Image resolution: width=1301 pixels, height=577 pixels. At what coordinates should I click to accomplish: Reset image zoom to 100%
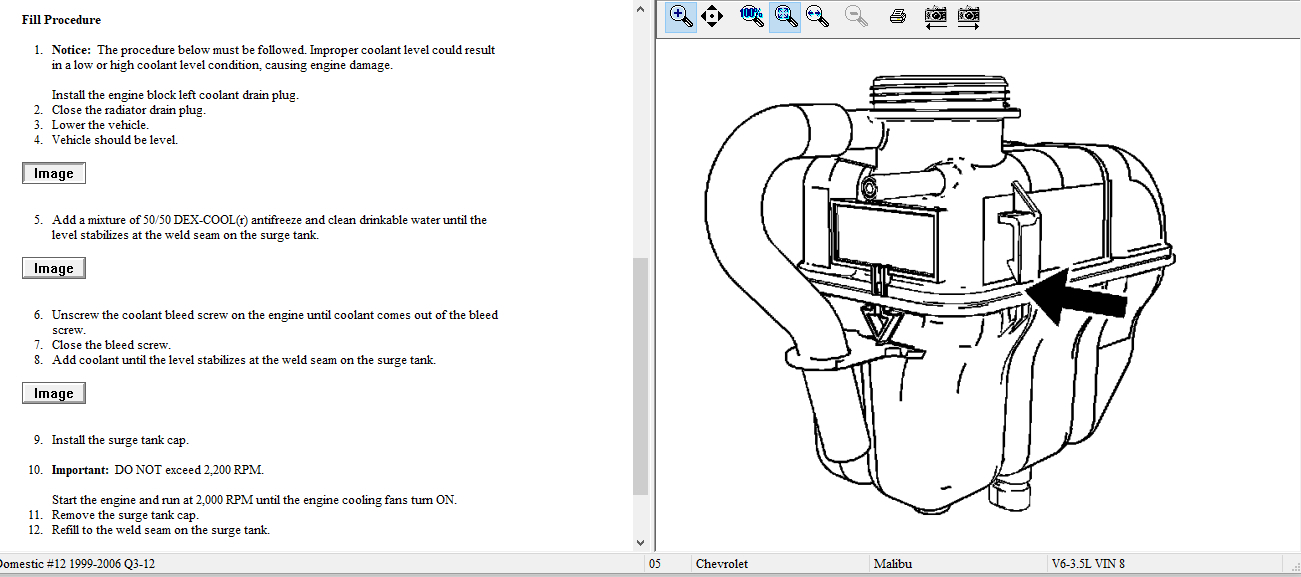click(x=751, y=16)
